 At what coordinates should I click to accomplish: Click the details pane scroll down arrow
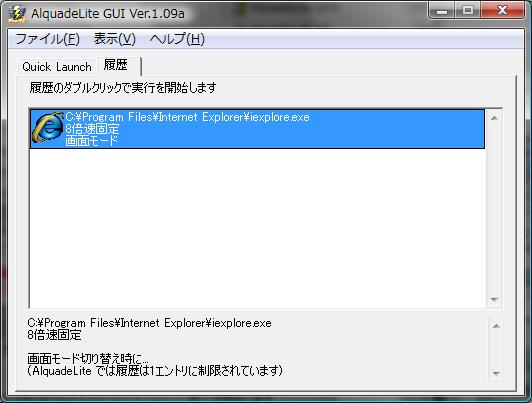pyautogui.click(x=496, y=373)
